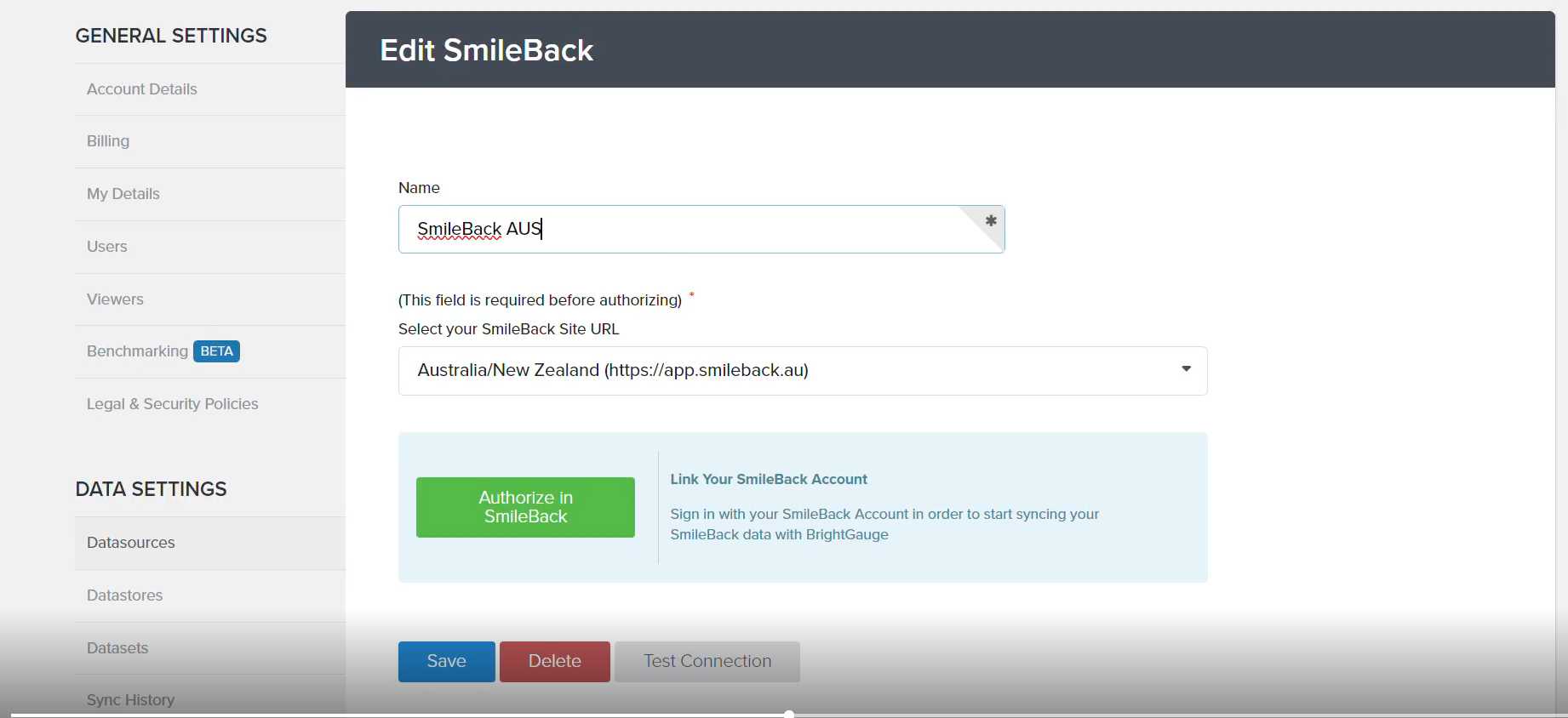
Task: Click the SmileBack AUS name input field
Action: tap(701, 229)
